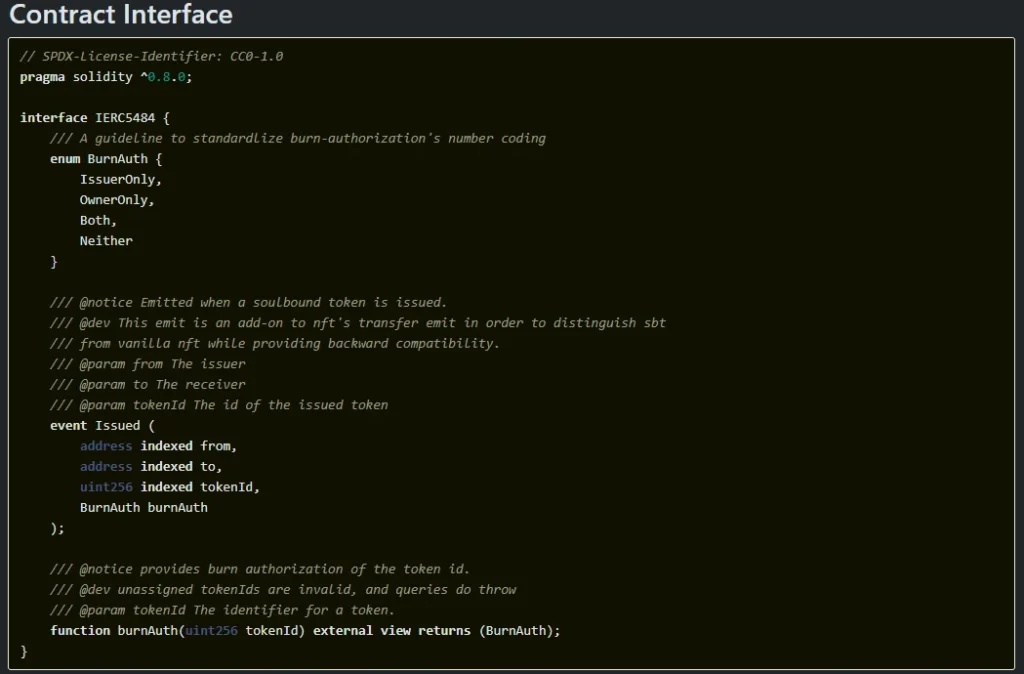Click the "Contract Interface" heading
Viewport: 1024px width, 674px height.
121,14
